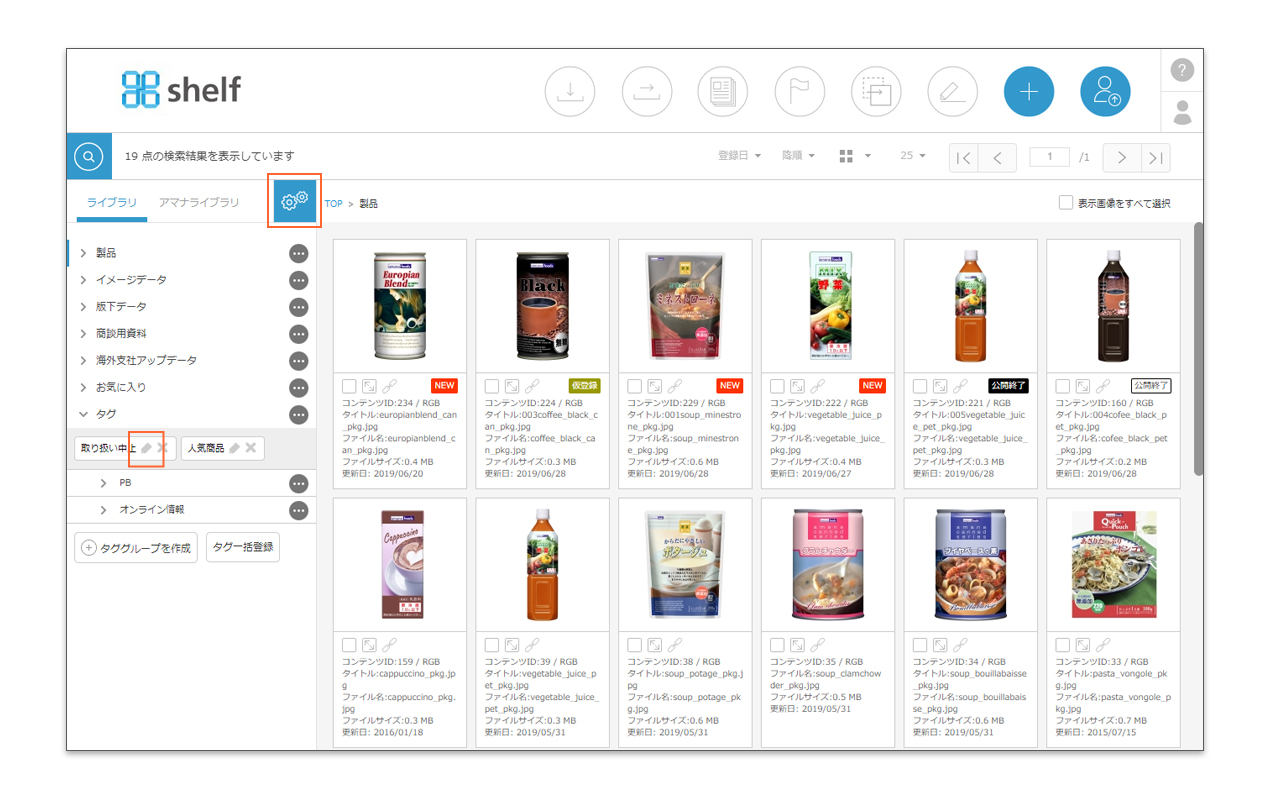
Task: Open the user upload icon in header
Action: tap(1105, 92)
